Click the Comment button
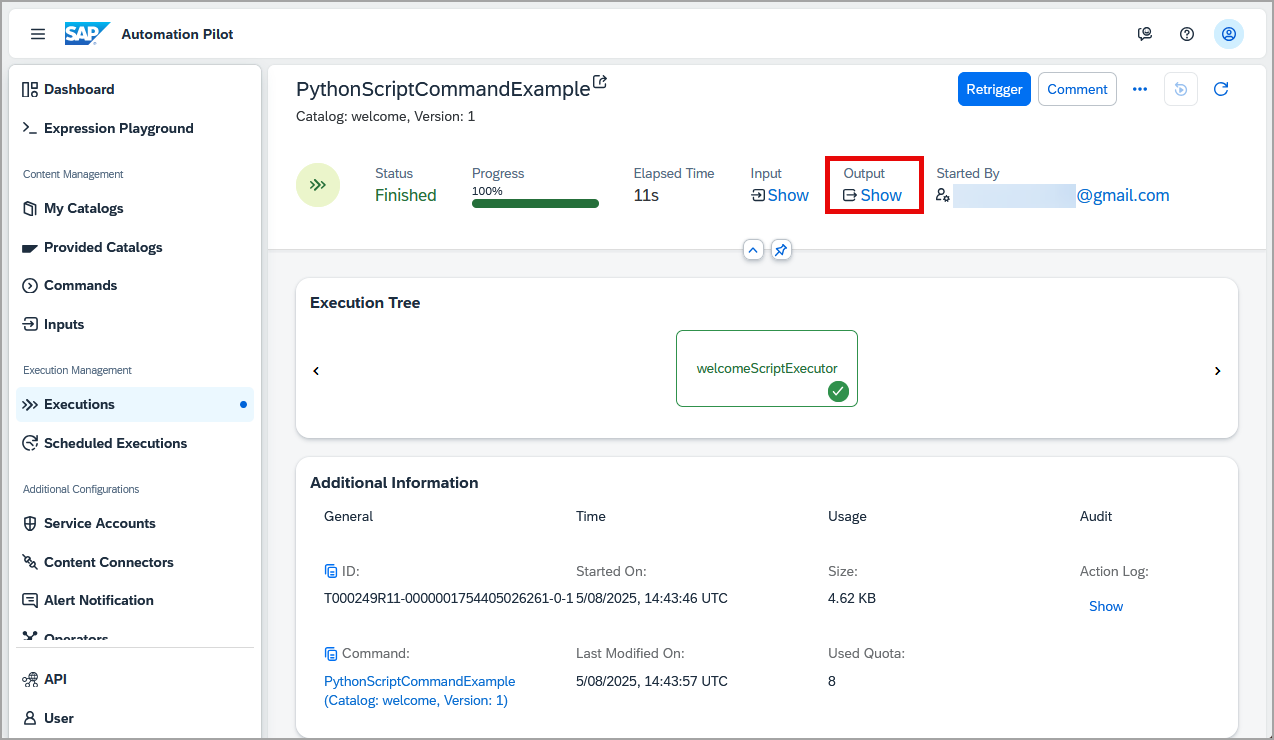 (1077, 89)
